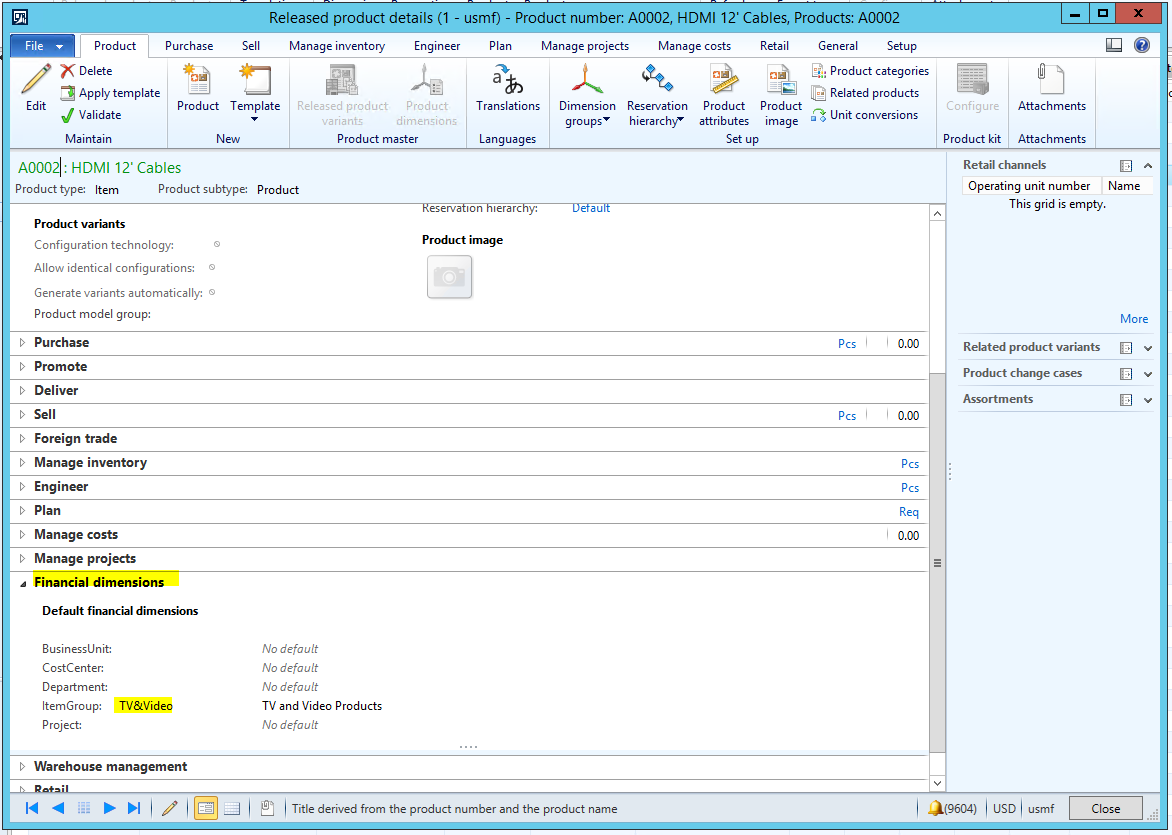1172x835 pixels.
Task: Switch to grid view in status bar
Action: [x=232, y=808]
